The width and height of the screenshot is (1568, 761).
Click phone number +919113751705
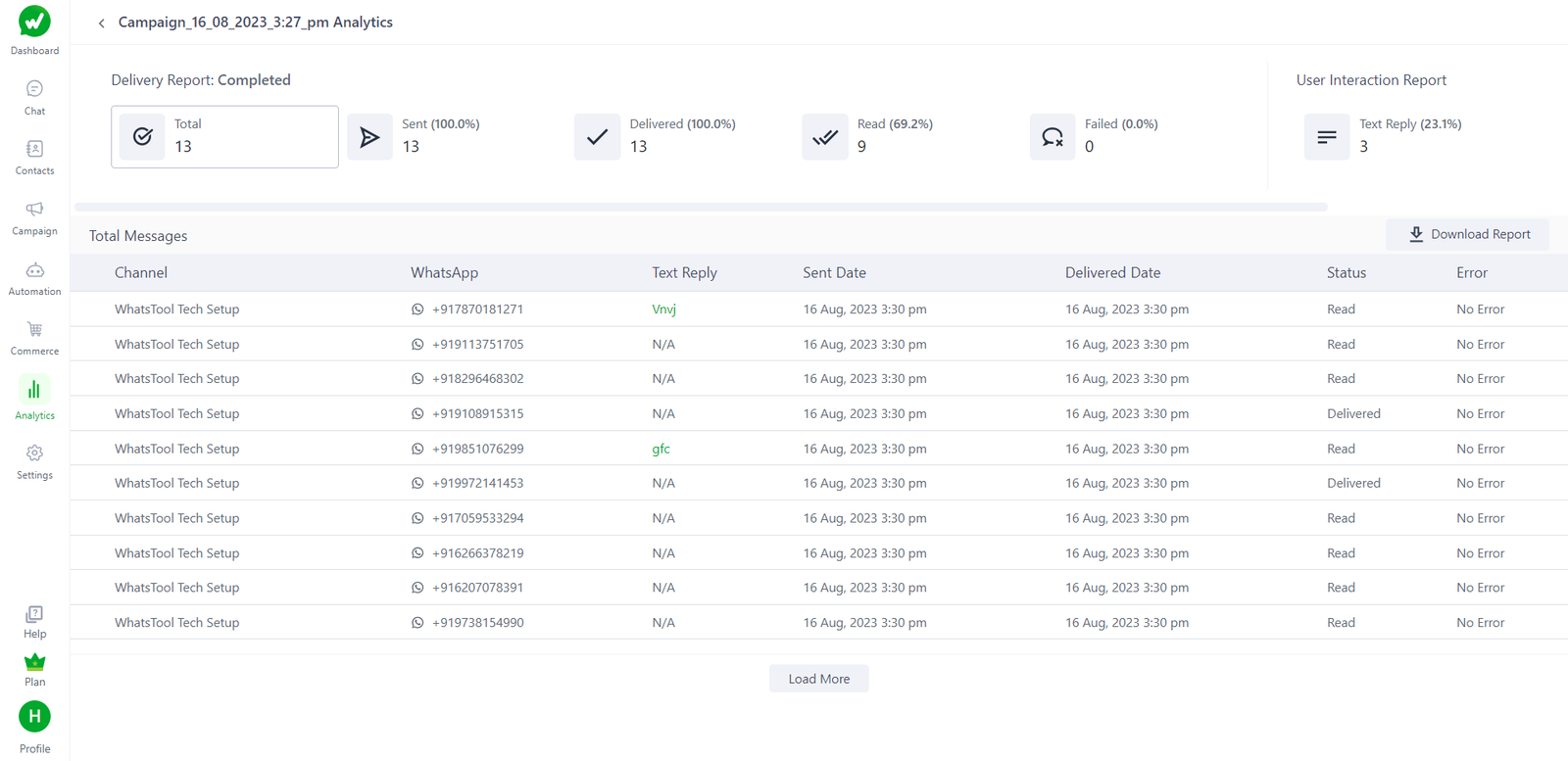point(477,345)
